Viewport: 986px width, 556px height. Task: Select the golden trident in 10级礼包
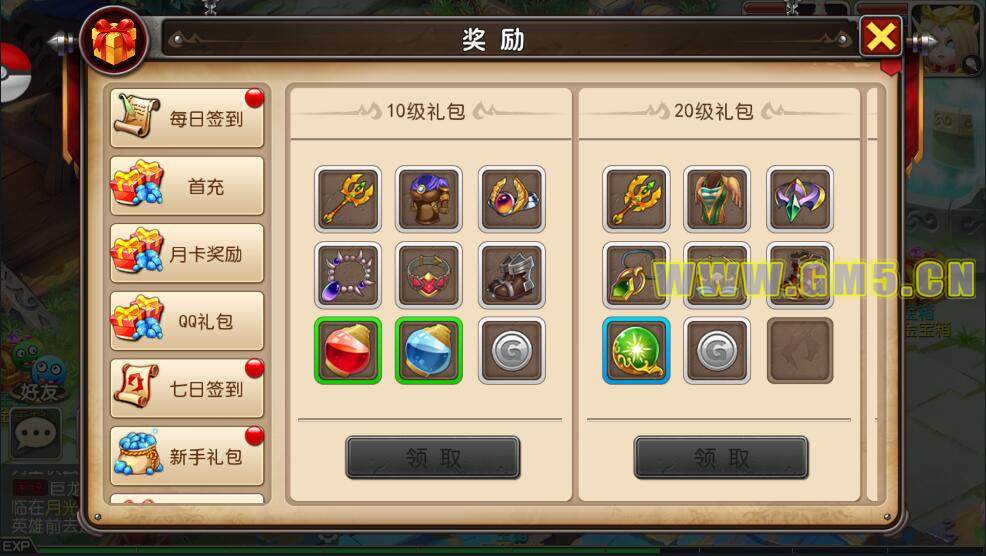pos(348,199)
